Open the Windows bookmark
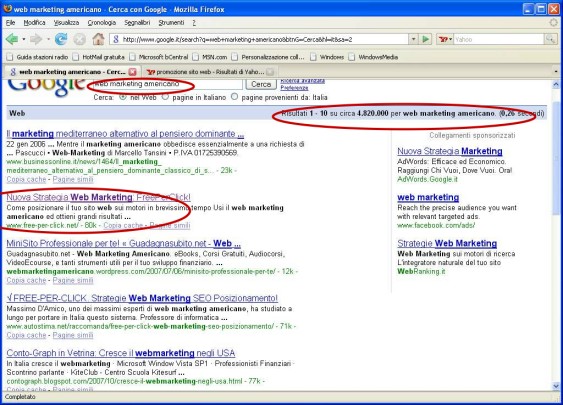Image resolution: width=563 pixels, height=405 pixels. (x=327, y=57)
